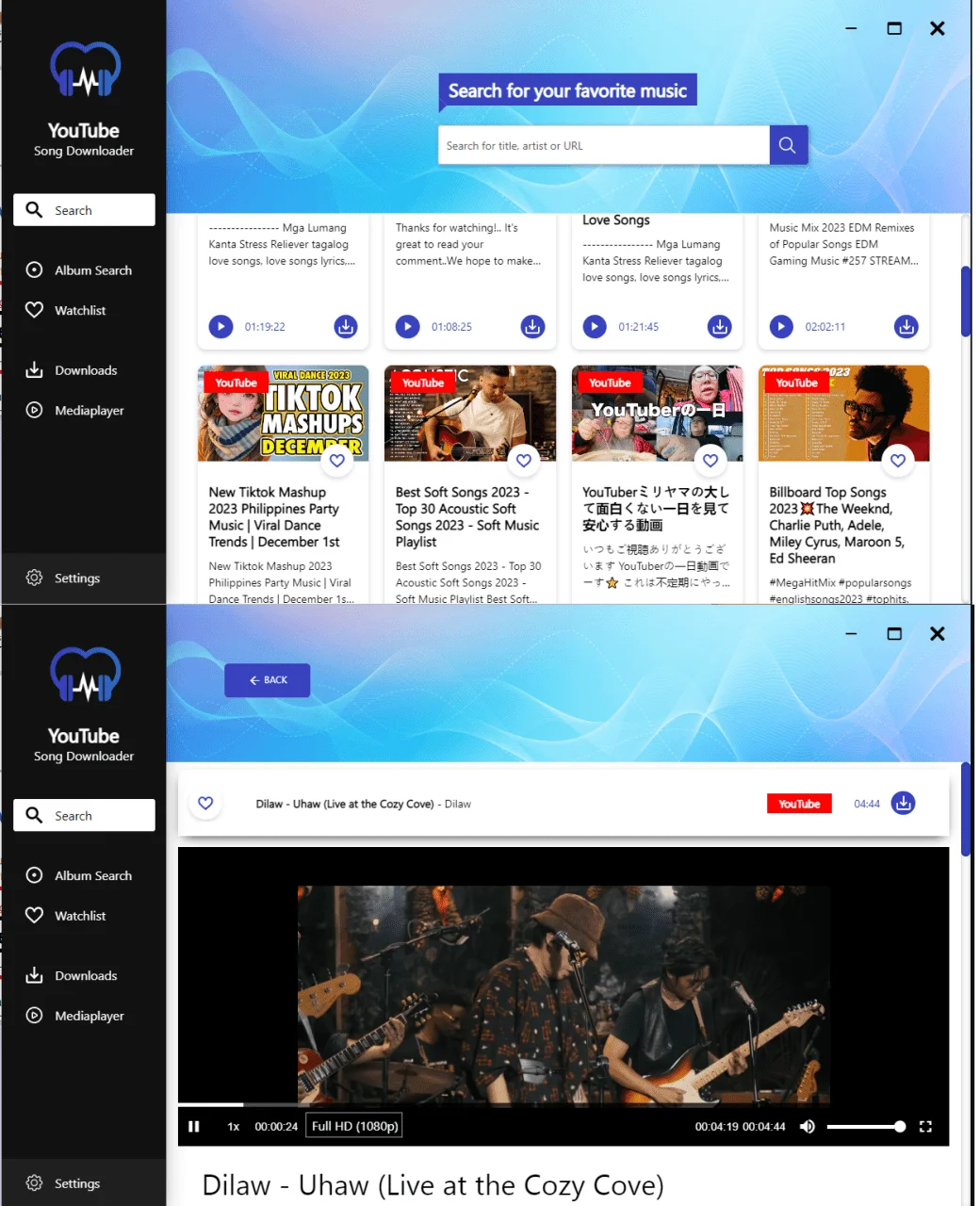Minimize the top window

851,28
